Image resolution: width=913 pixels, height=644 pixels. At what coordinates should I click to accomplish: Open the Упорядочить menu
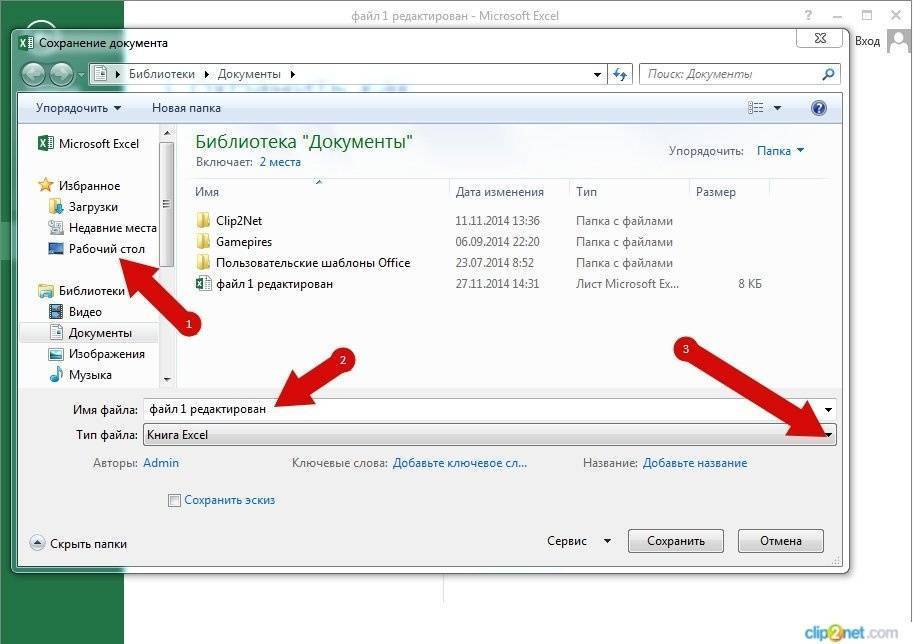coord(78,108)
